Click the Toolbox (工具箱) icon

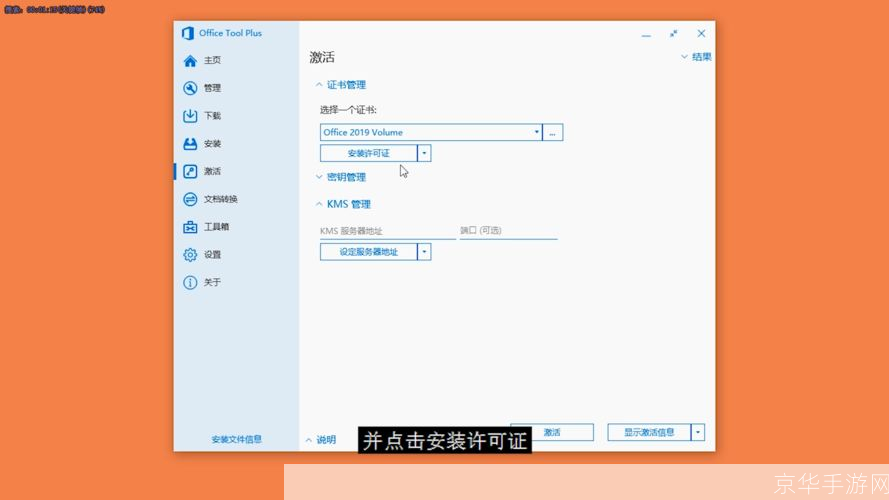click(190, 227)
